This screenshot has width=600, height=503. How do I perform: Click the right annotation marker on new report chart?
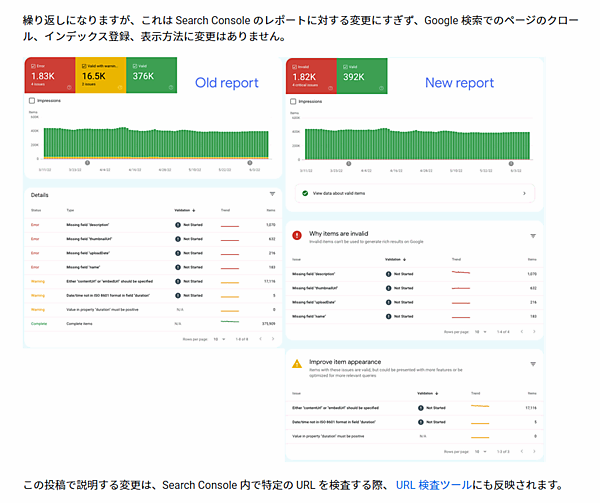[511, 163]
